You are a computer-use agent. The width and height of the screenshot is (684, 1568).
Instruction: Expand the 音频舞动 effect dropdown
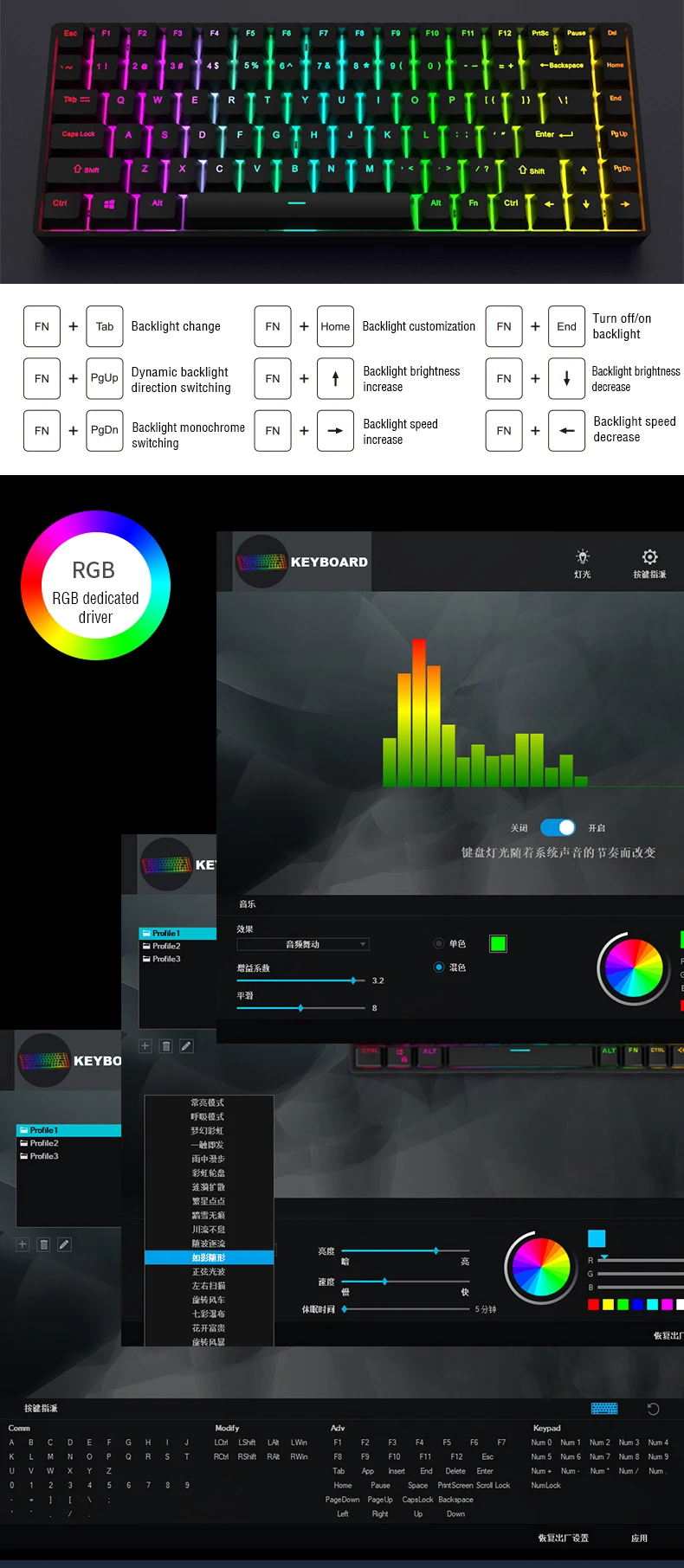coord(303,944)
